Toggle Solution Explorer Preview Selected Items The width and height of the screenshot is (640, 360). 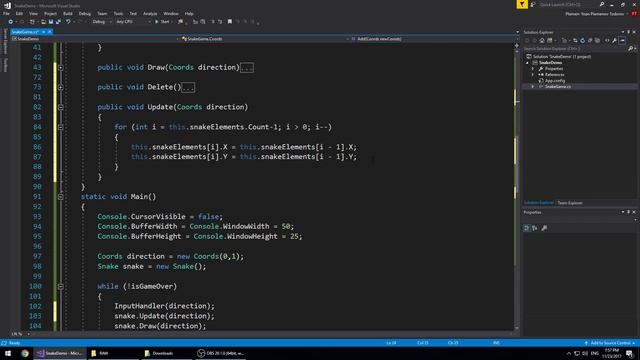(622, 40)
